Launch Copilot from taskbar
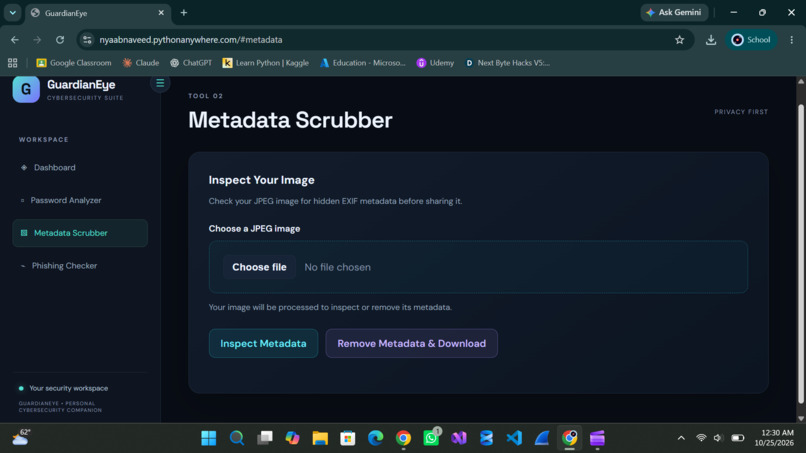This screenshot has height=453, width=806. point(292,438)
